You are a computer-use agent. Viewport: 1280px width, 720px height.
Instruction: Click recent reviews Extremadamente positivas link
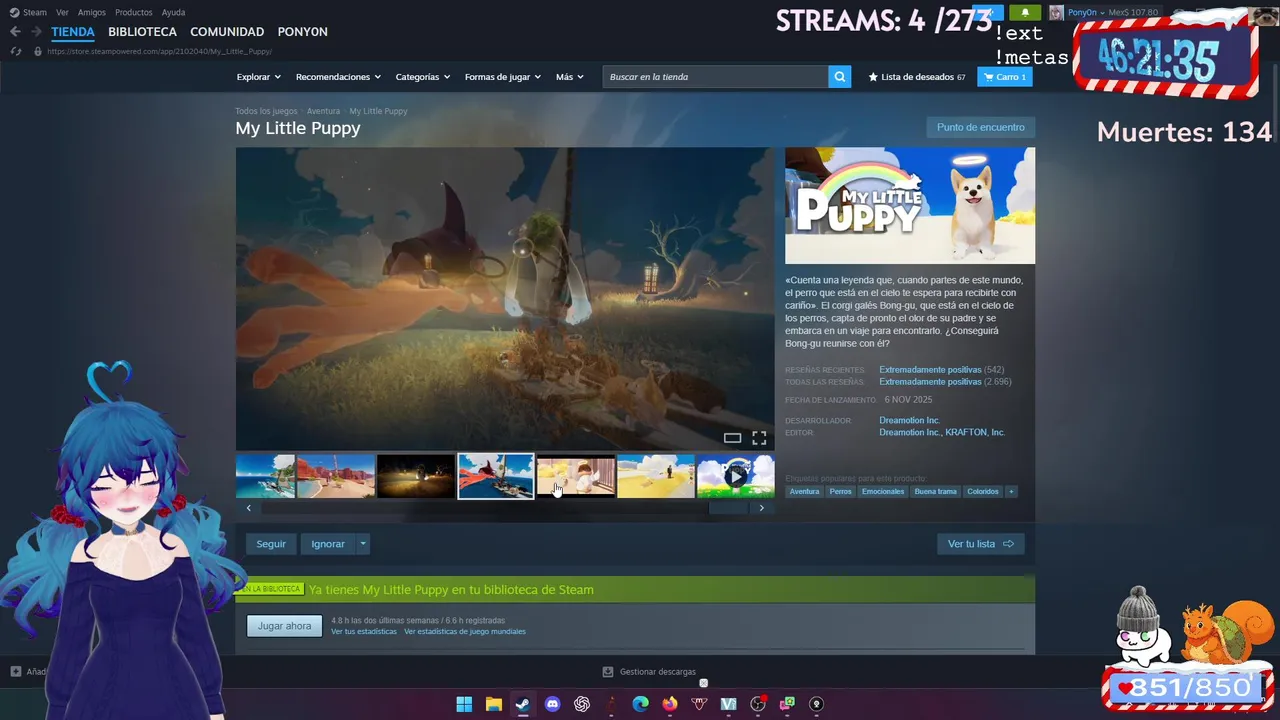tap(930, 370)
